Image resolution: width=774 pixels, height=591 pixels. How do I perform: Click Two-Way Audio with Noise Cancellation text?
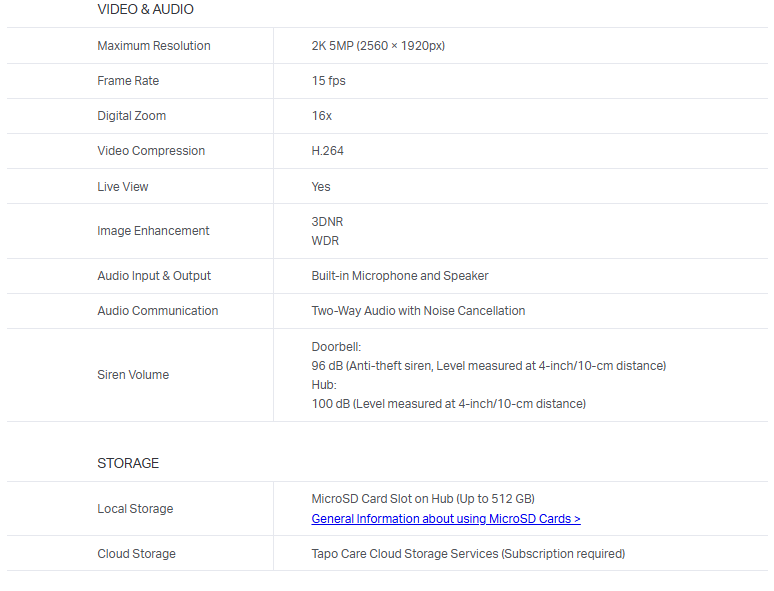coord(418,311)
